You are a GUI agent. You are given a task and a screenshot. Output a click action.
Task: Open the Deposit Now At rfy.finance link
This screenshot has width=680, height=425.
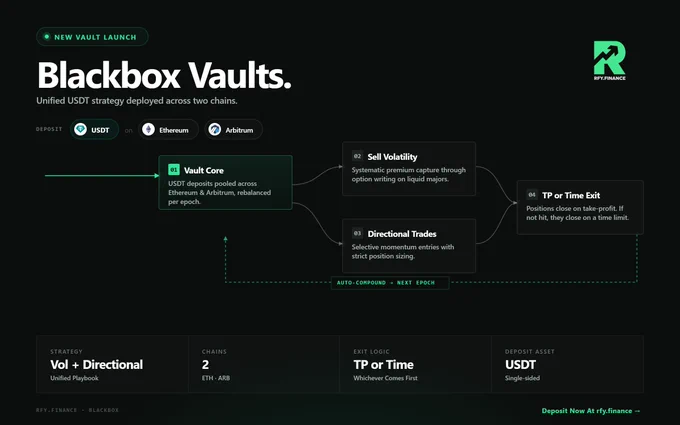click(x=591, y=410)
